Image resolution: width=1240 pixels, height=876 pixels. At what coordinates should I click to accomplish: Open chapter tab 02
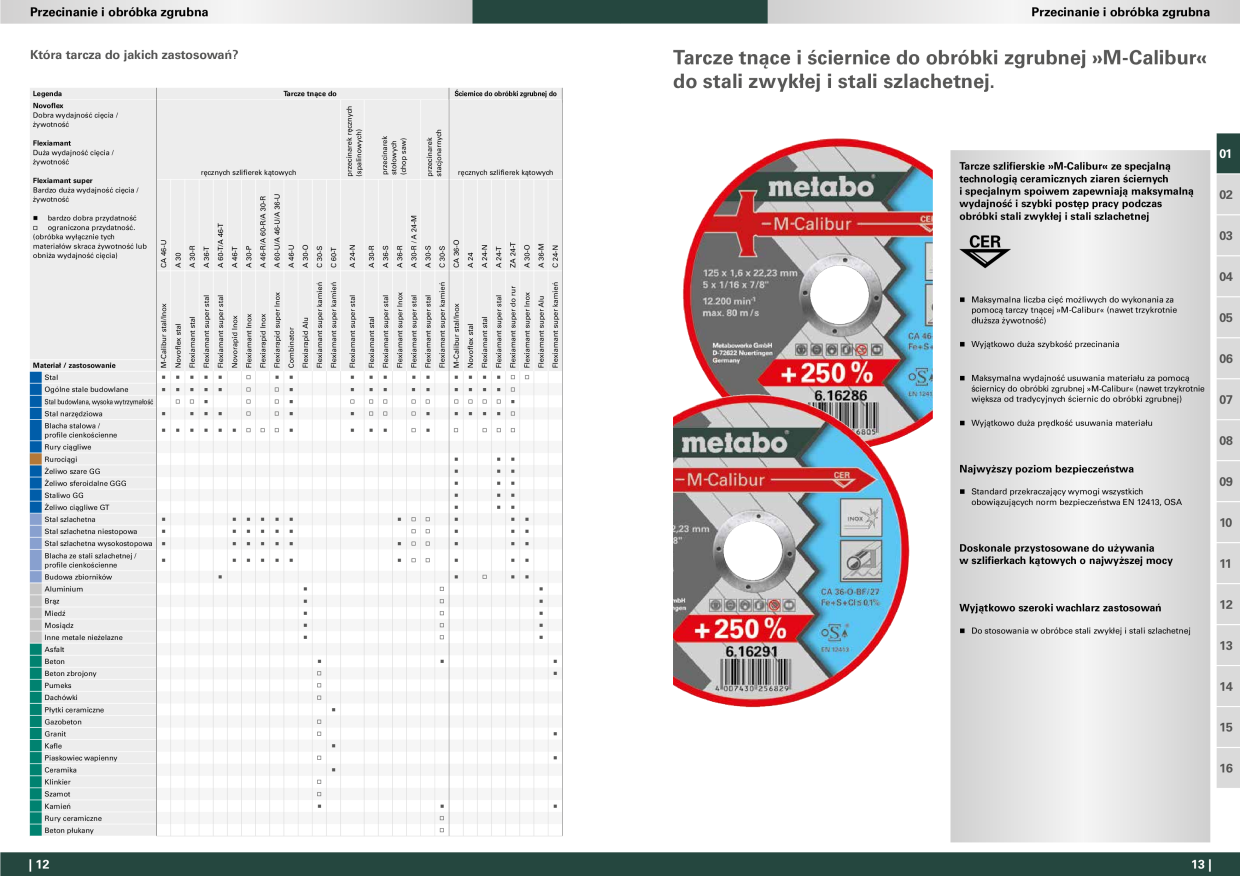[1226, 195]
